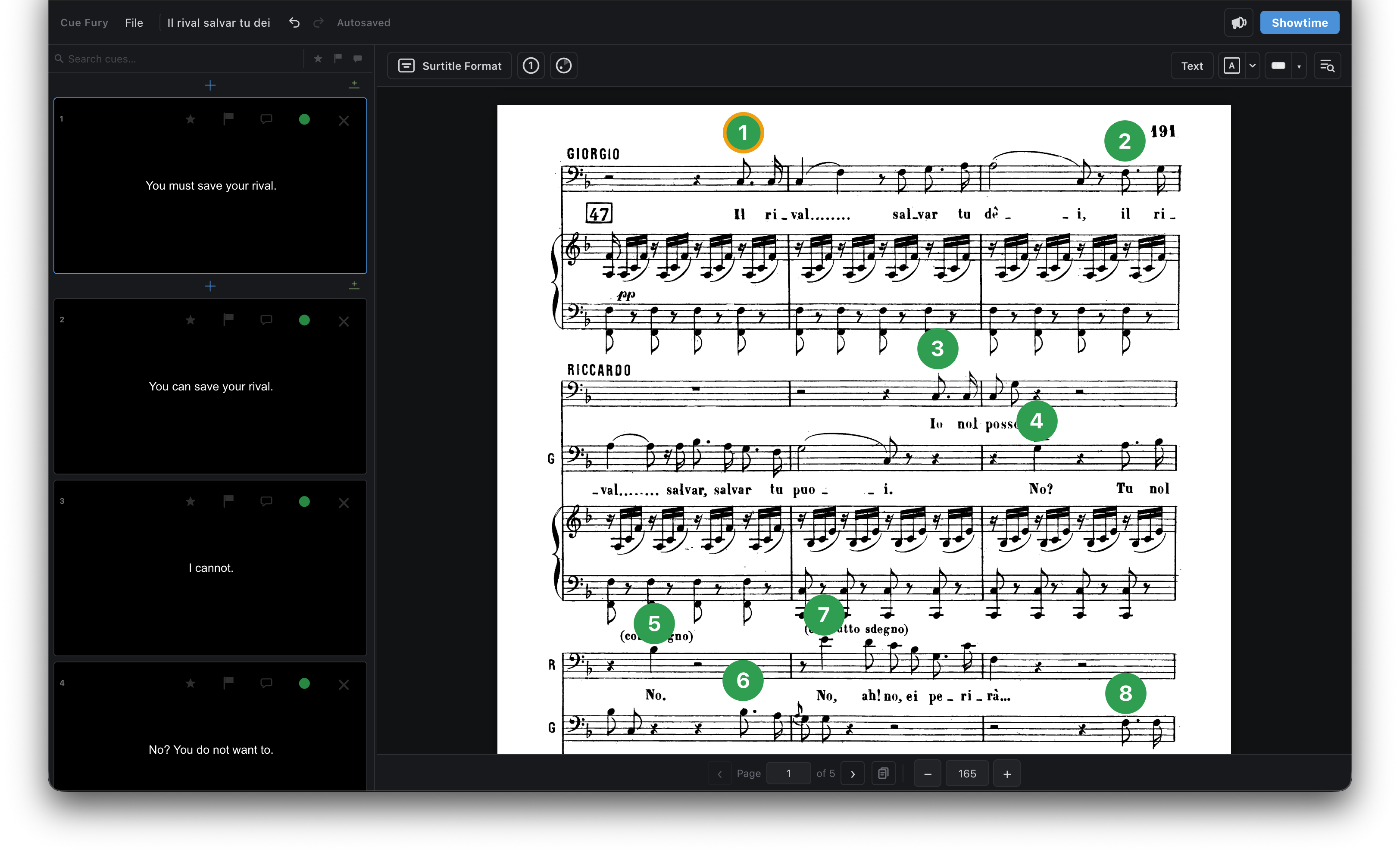The width and height of the screenshot is (1400, 855).
Task: Star cue 1 "You must save your rival"
Action: (191, 119)
